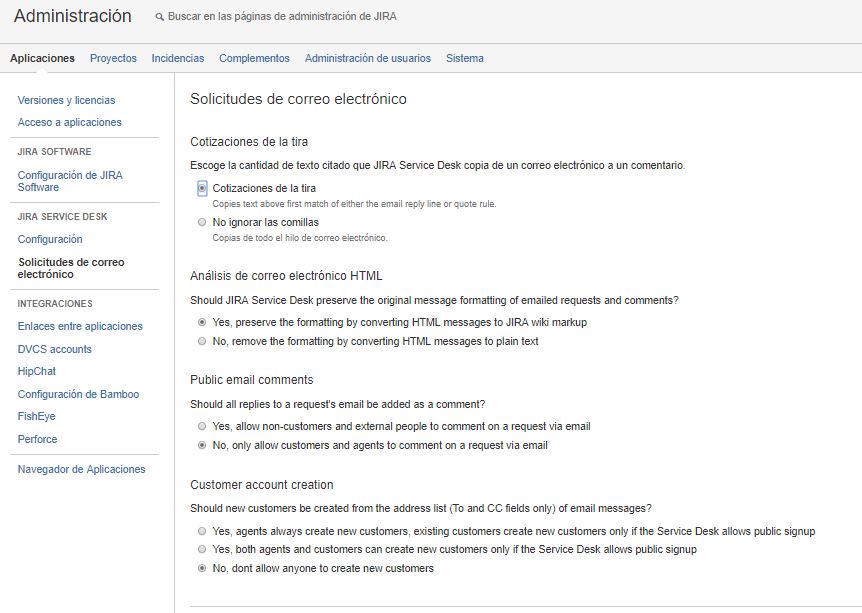
Task: Click the JIRA SERVICE DESK sidebar heading
Action: 62,217
